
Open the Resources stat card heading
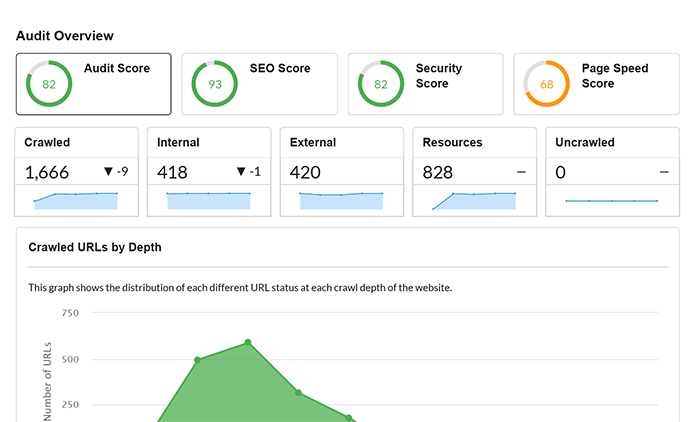point(452,142)
